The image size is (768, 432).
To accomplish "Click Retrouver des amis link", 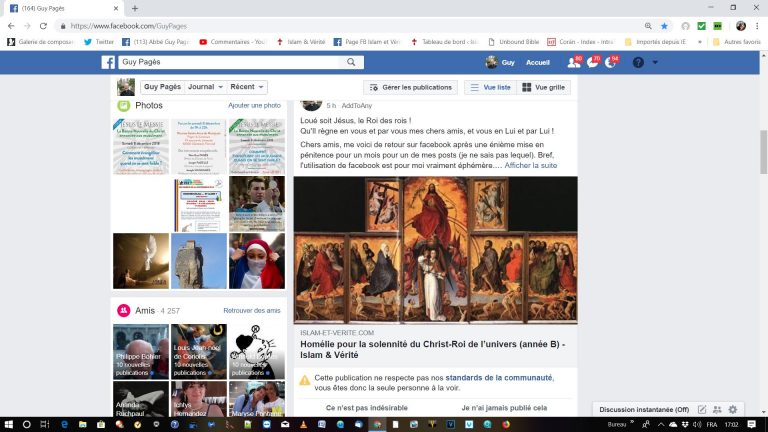I will click(252, 311).
